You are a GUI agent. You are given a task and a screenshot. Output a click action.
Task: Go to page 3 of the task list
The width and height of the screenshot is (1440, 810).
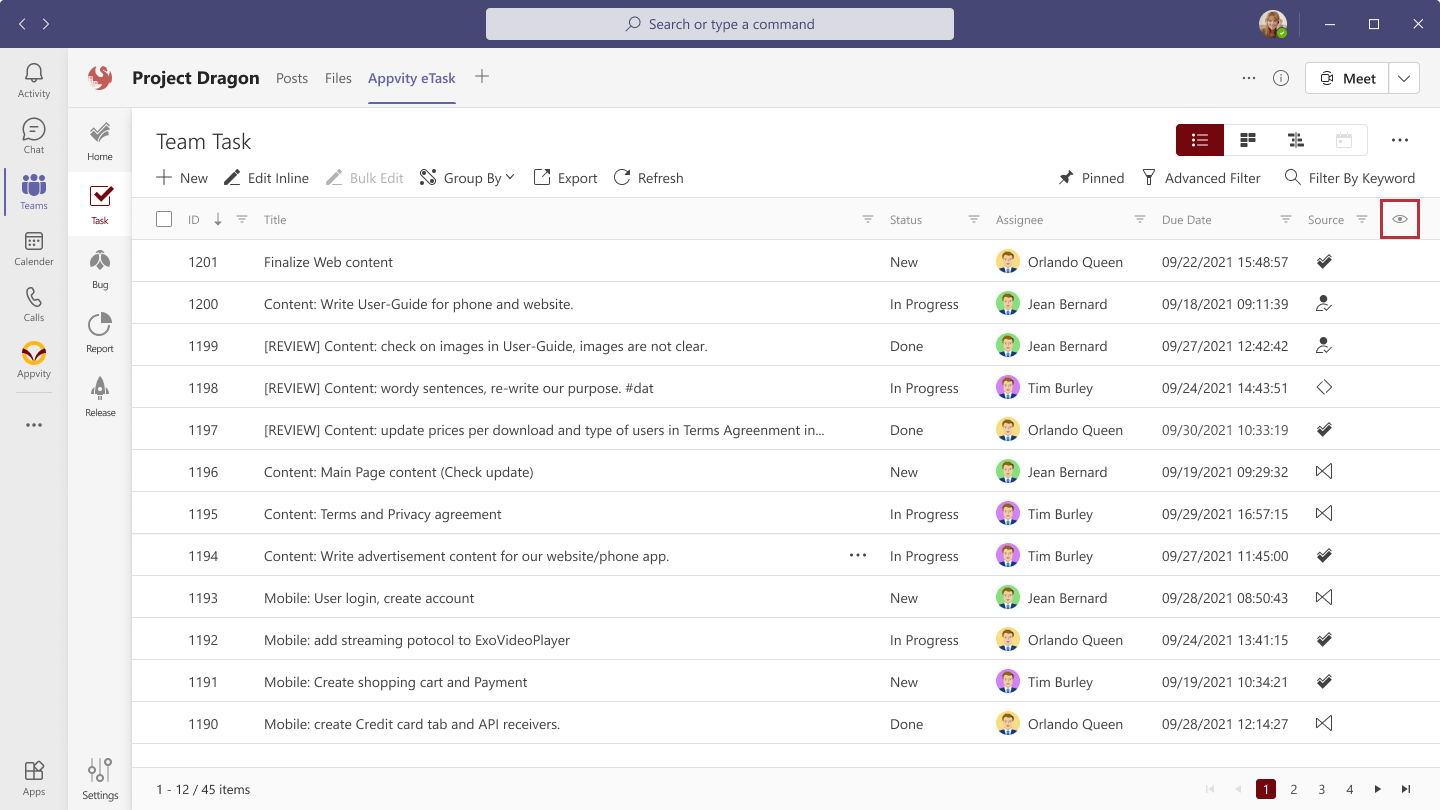click(x=1321, y=789)
